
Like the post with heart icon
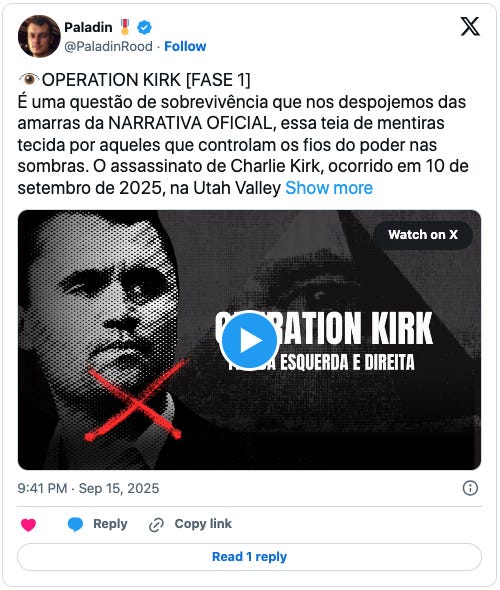[x=28, y=525]
